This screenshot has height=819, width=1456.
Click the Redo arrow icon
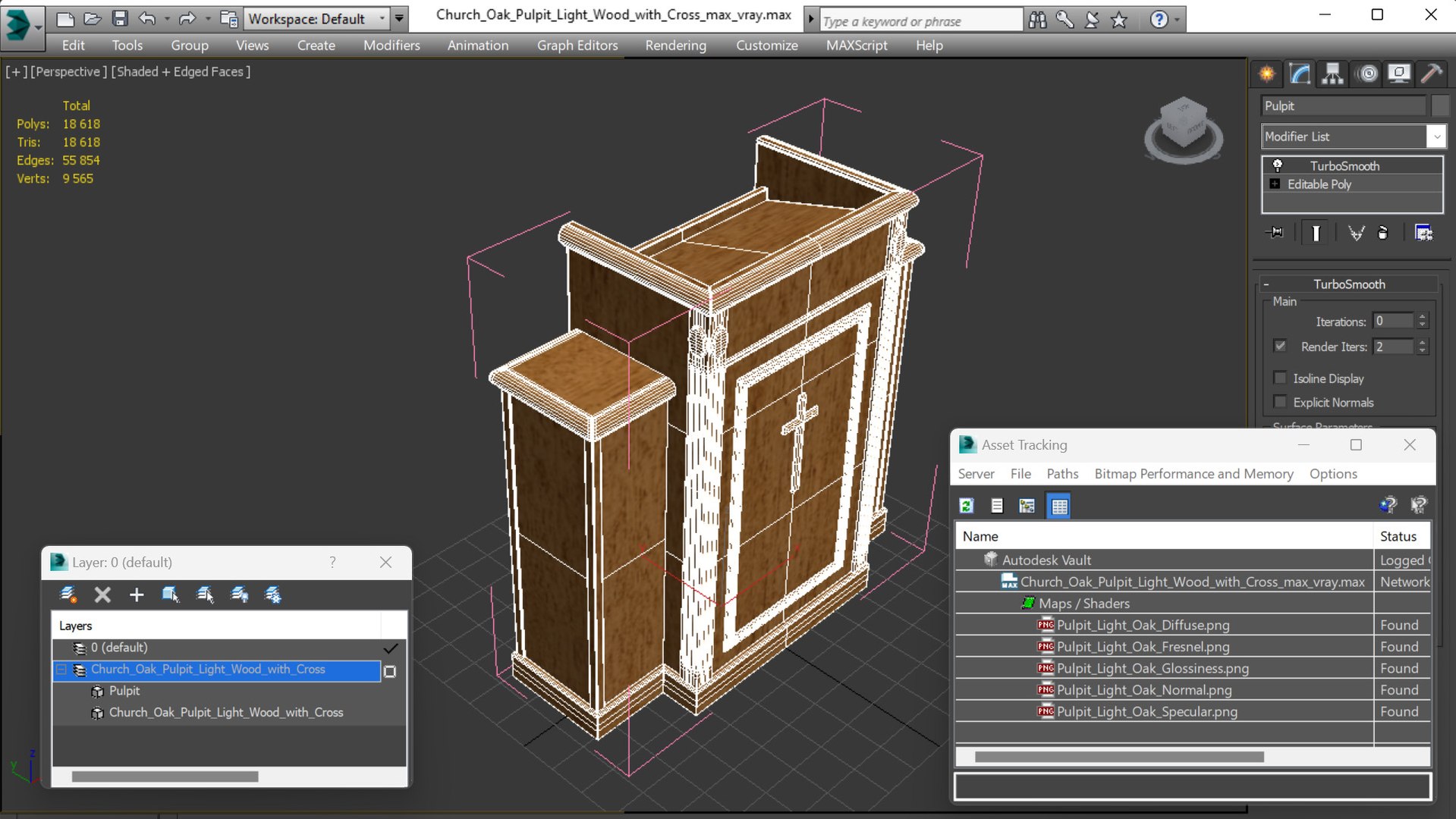187,18
